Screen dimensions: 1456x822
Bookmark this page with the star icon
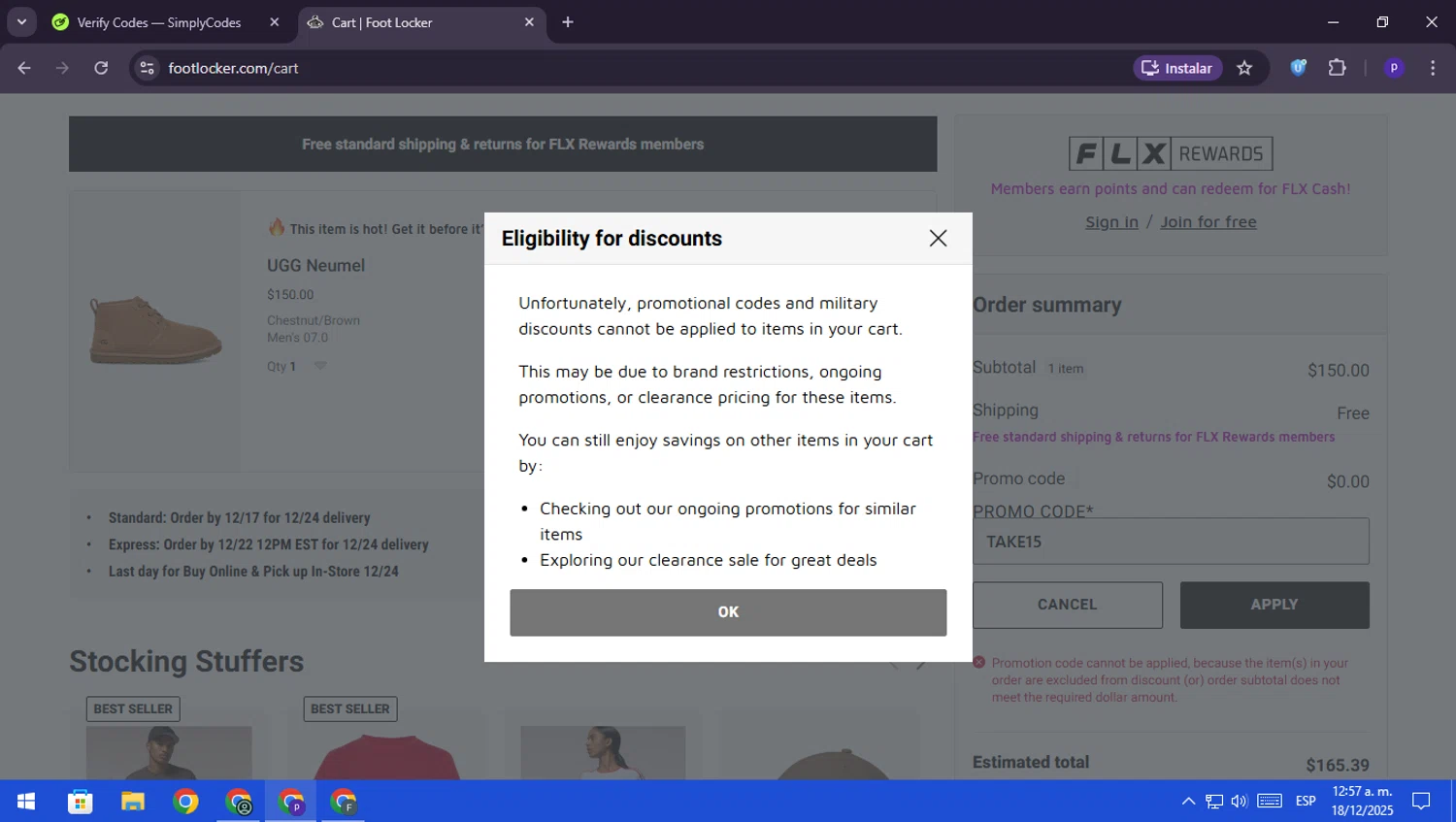pos(1244,68)
